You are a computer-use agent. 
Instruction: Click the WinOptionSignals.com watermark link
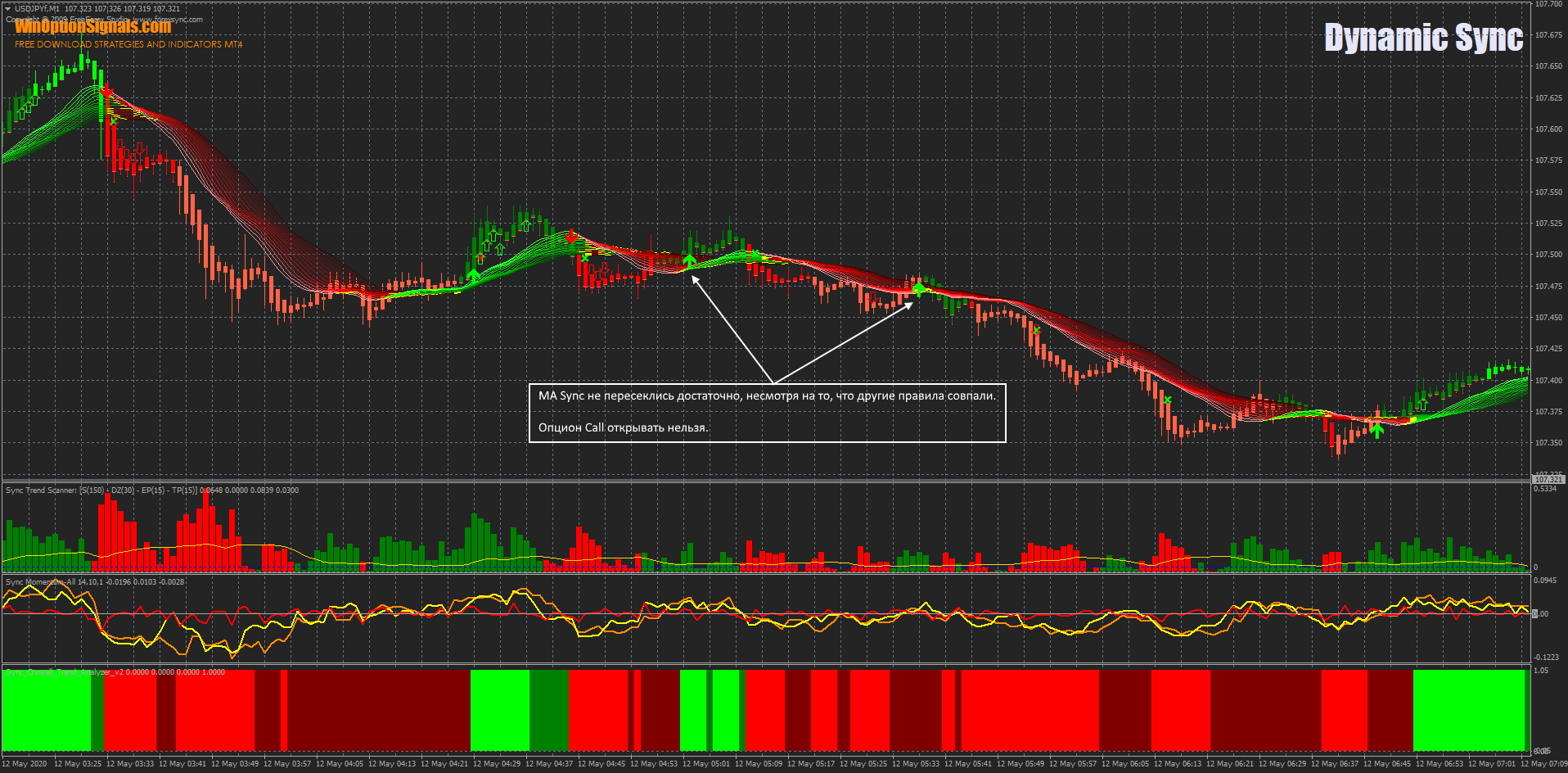click(92, 27)
